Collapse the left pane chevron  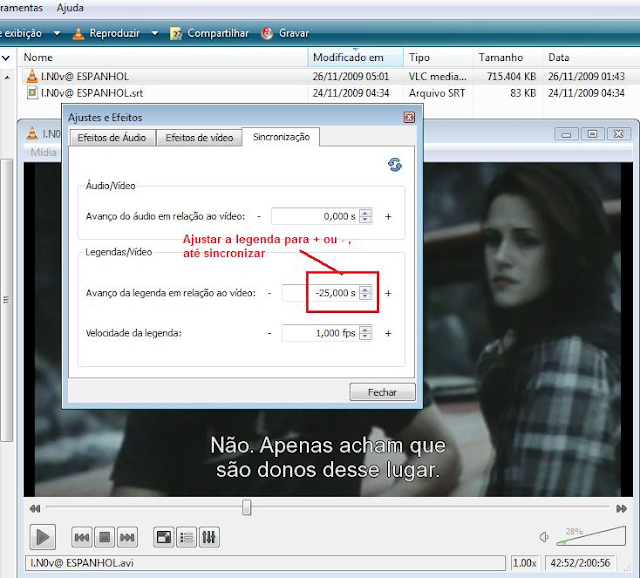click(6, 58)
